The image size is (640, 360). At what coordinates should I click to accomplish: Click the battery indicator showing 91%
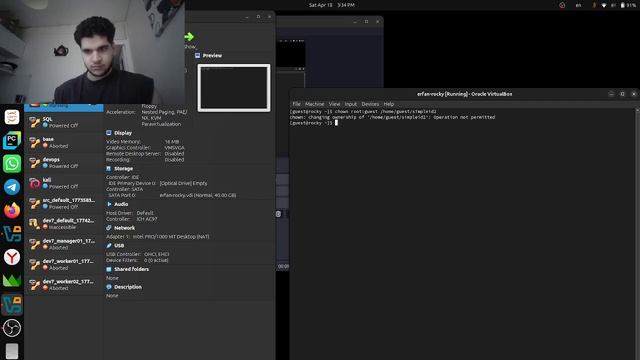point(628,5)
